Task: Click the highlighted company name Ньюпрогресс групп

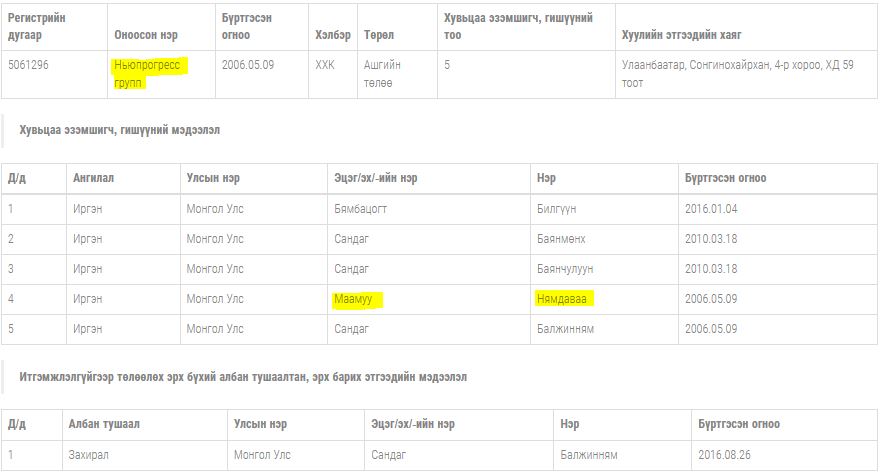Action: point(150,74)
